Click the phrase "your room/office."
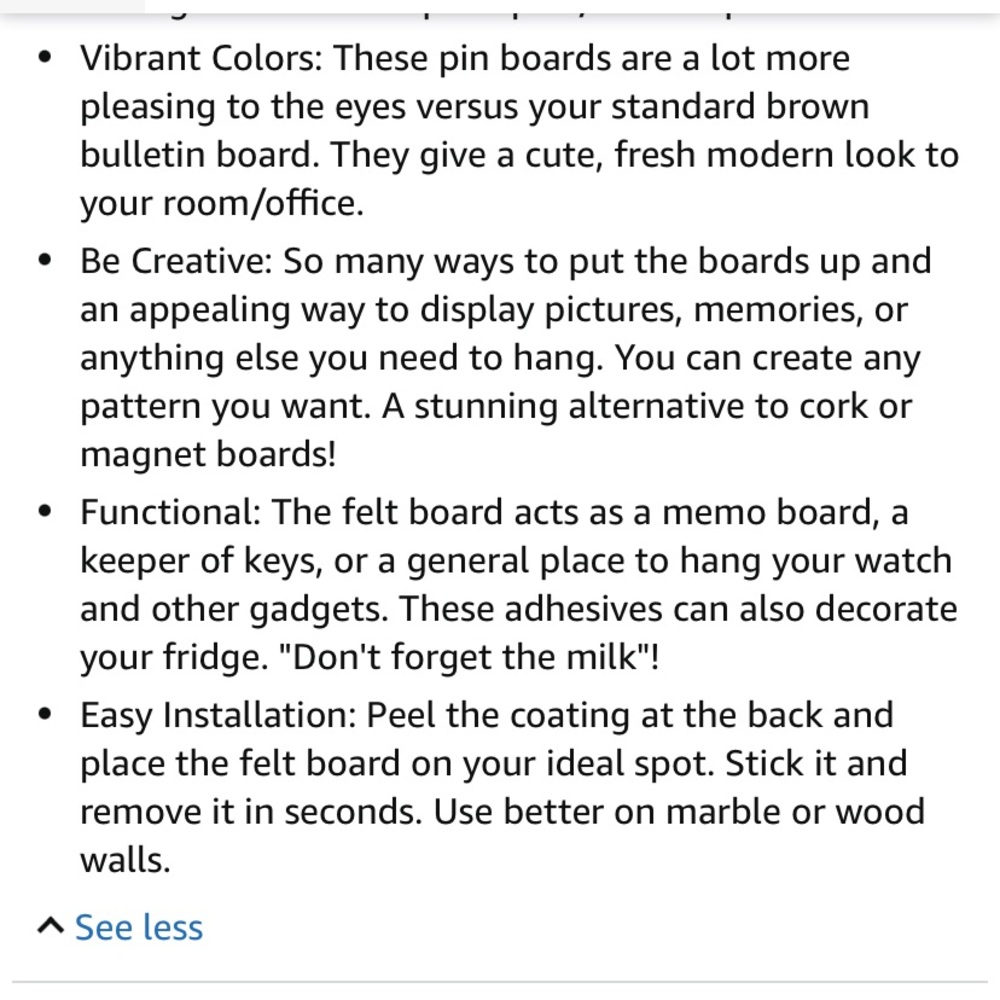 click(222, 203)
